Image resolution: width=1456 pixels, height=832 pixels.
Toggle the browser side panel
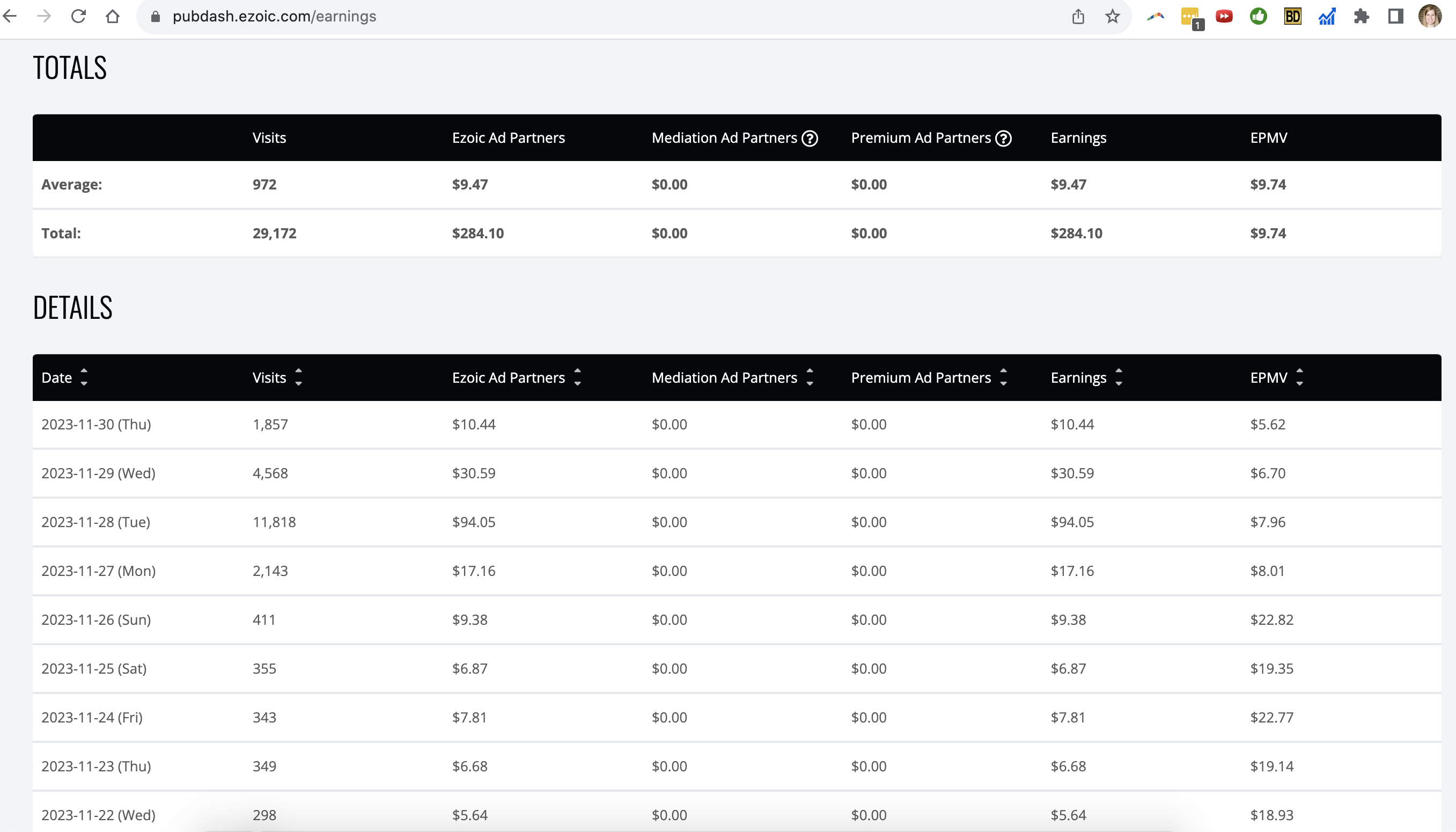[1395, 16]
